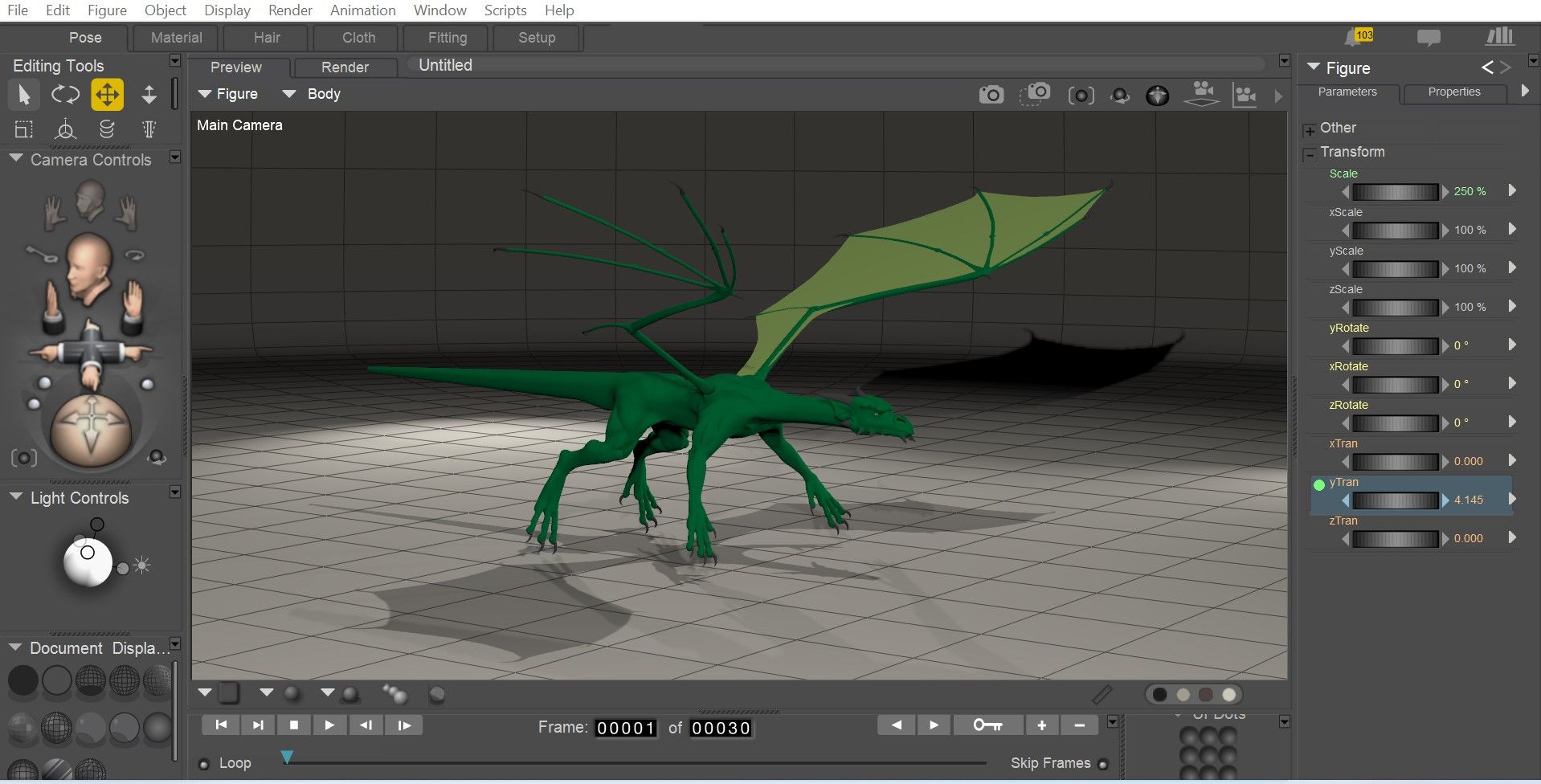Viewport: 1541px width, 784px height.
Task: Collapse the Transform parameter group
Action: point(1310,153)
